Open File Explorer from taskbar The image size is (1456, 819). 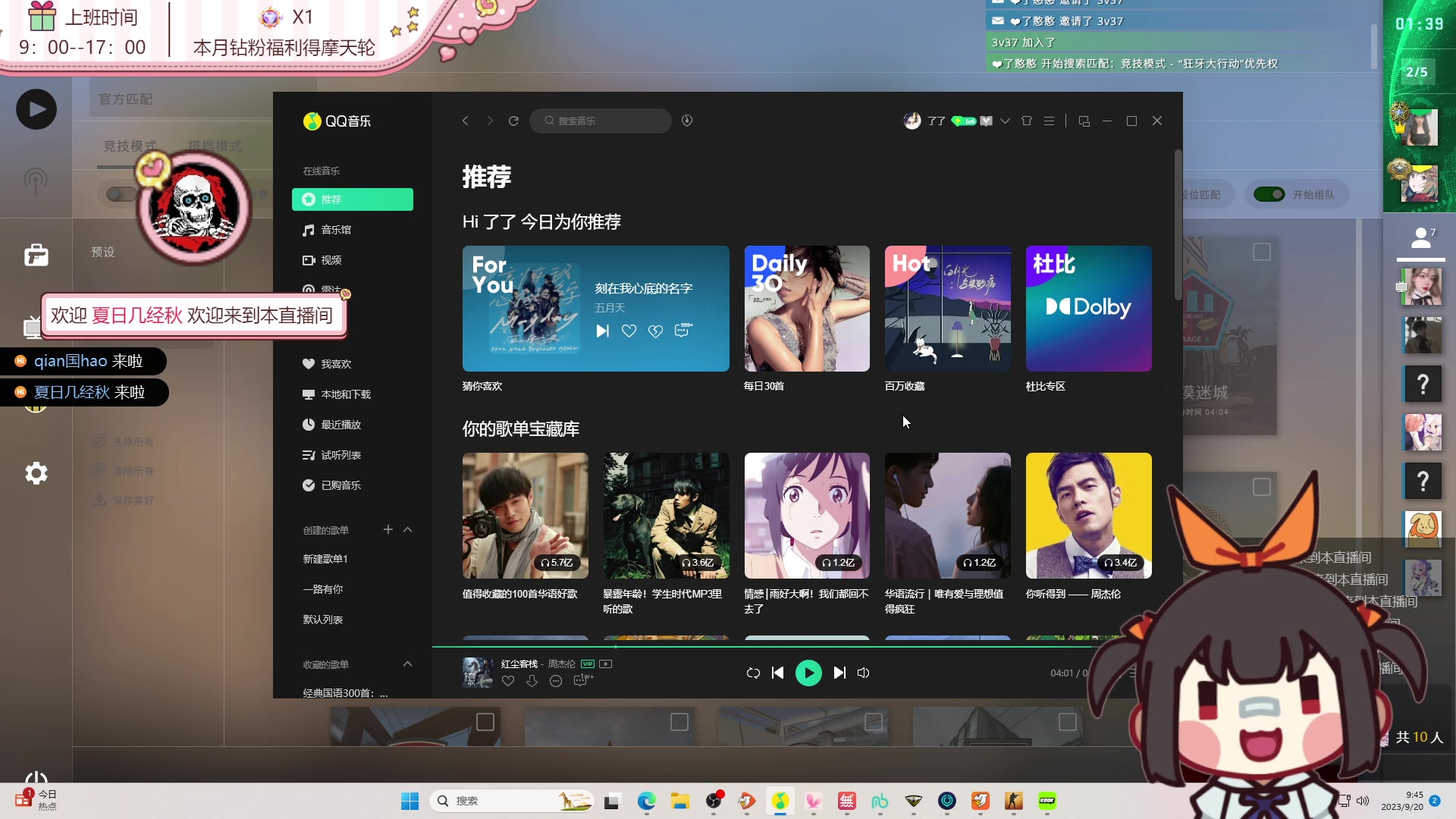pyautogui.click(x=679, y=801)
